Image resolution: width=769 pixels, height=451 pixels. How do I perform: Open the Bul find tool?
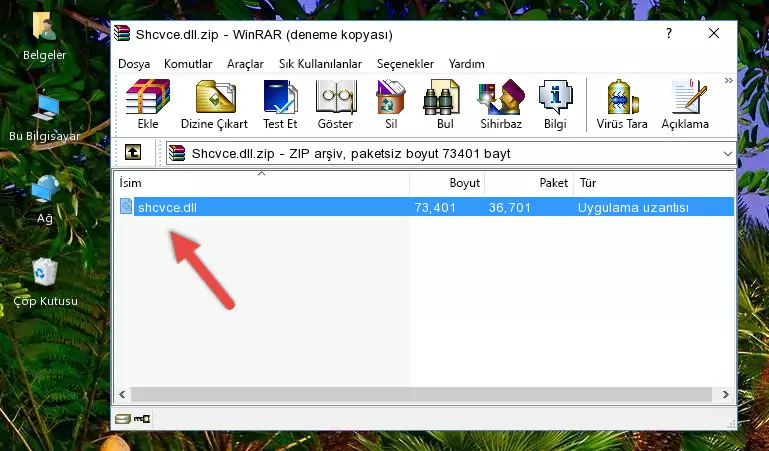point(444,104)
